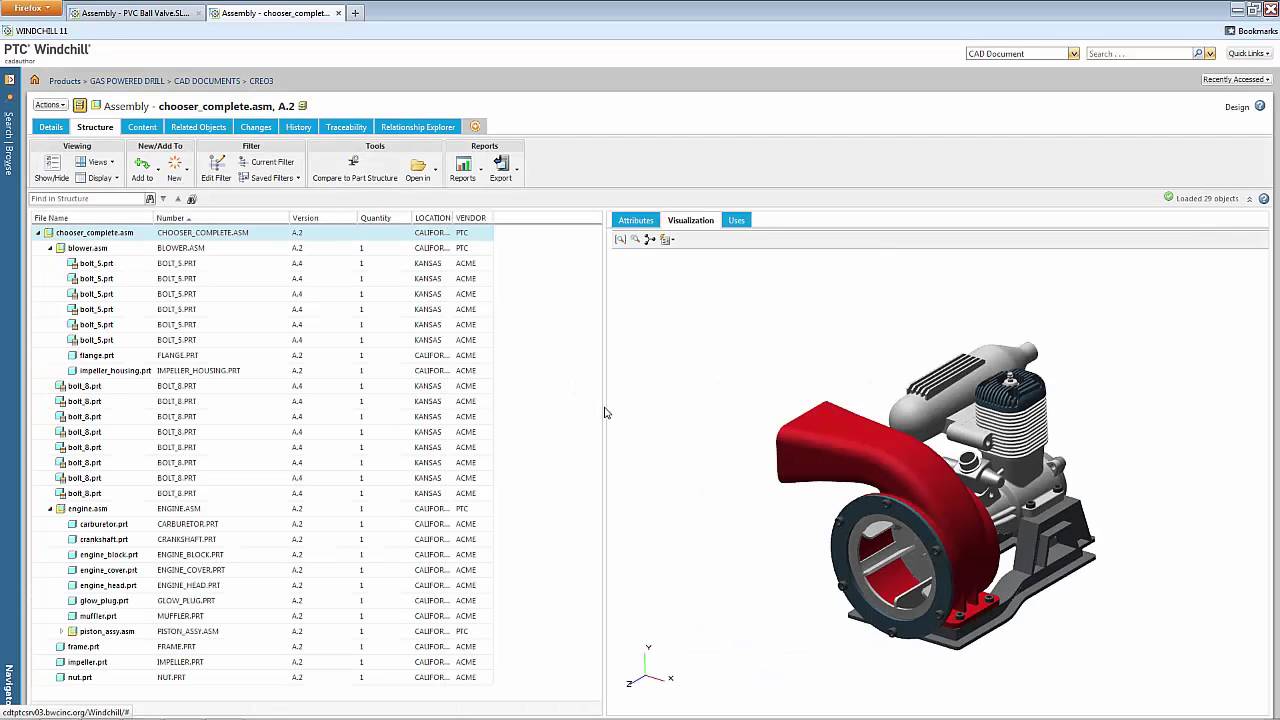Jump to next match with the down arrow
The height and width of the screenshot is (720, 1280).
point(164,199)
